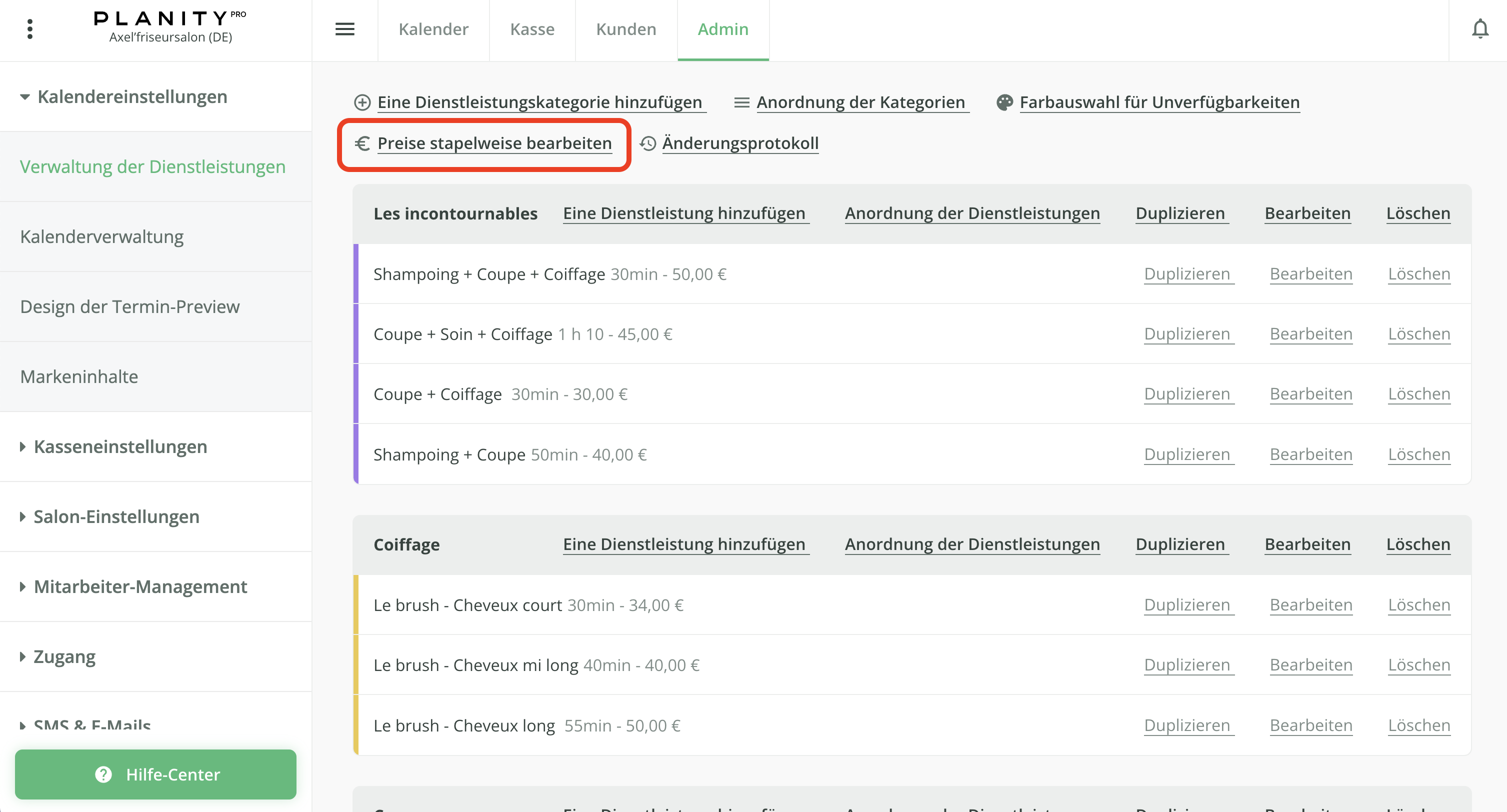Click the euro batch price icon

(x=362, y=143)
